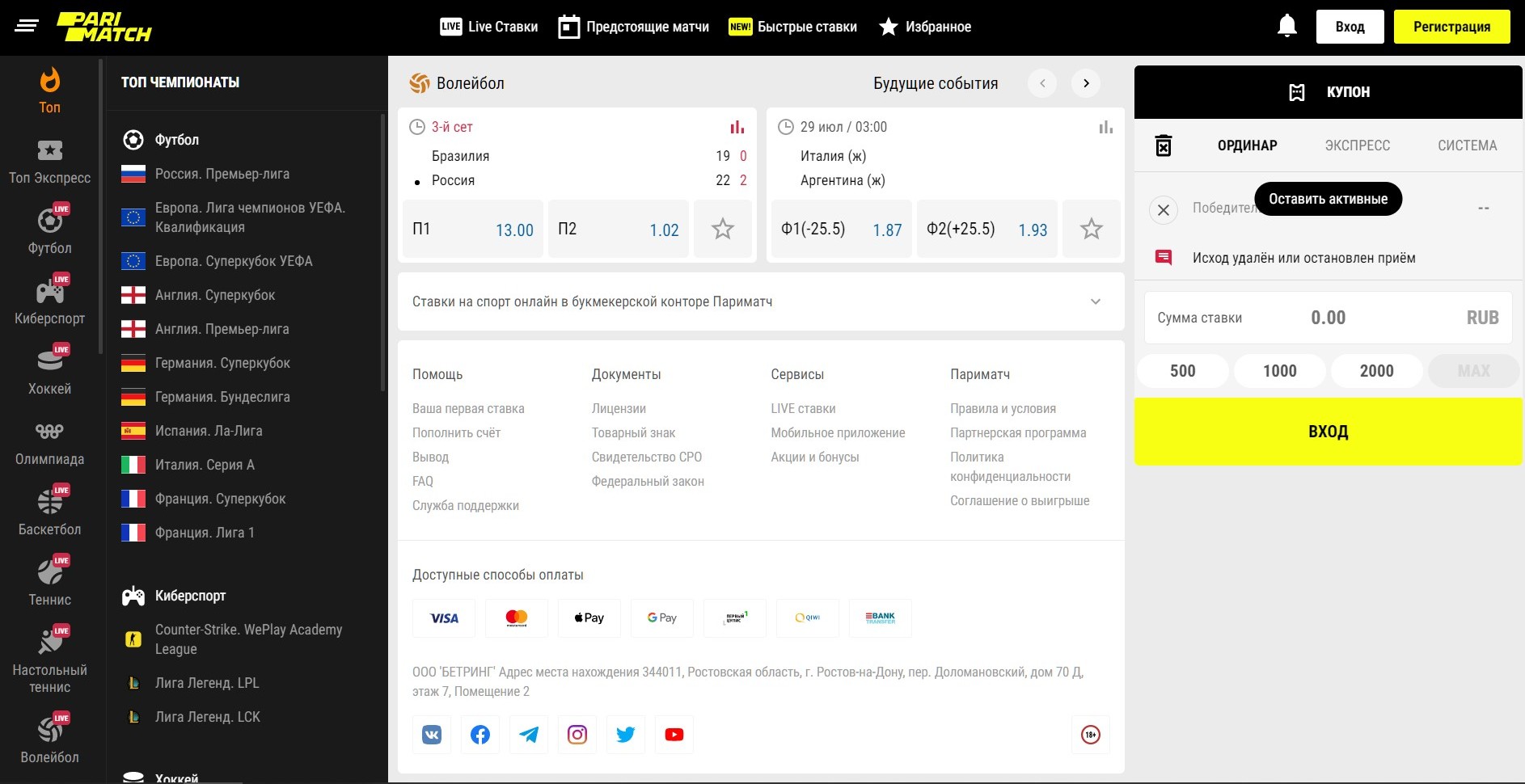Open the Telegram channel

click(x=529, y=735)
